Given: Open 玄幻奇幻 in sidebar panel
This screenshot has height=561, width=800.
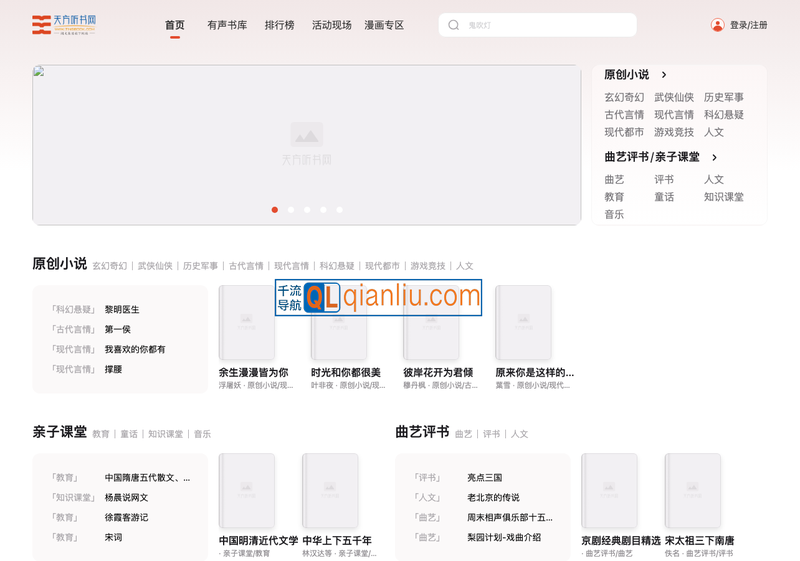Looking at the screenshot, I should pos(624,97).
